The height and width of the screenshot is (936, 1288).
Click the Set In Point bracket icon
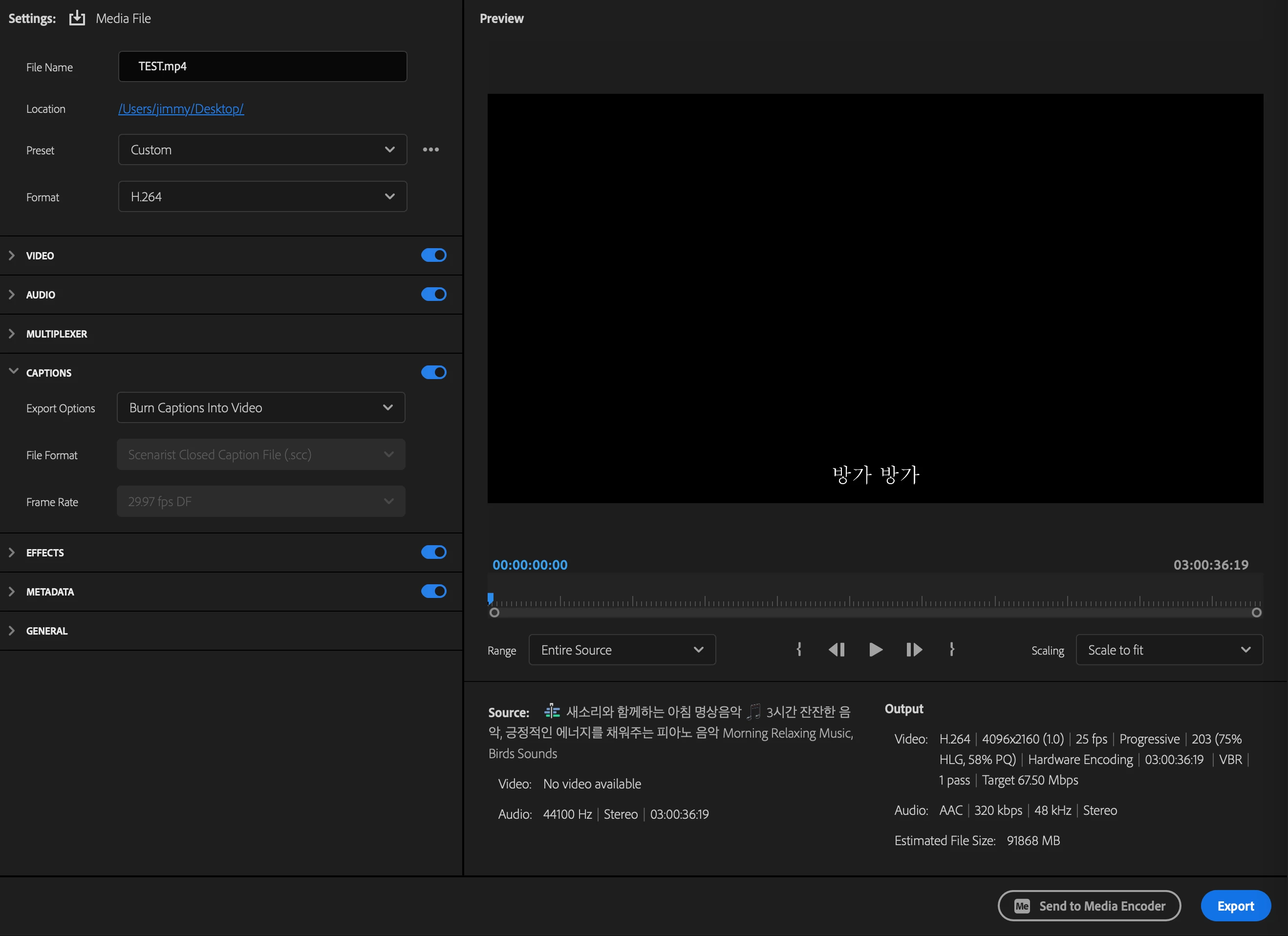[798, 649]
